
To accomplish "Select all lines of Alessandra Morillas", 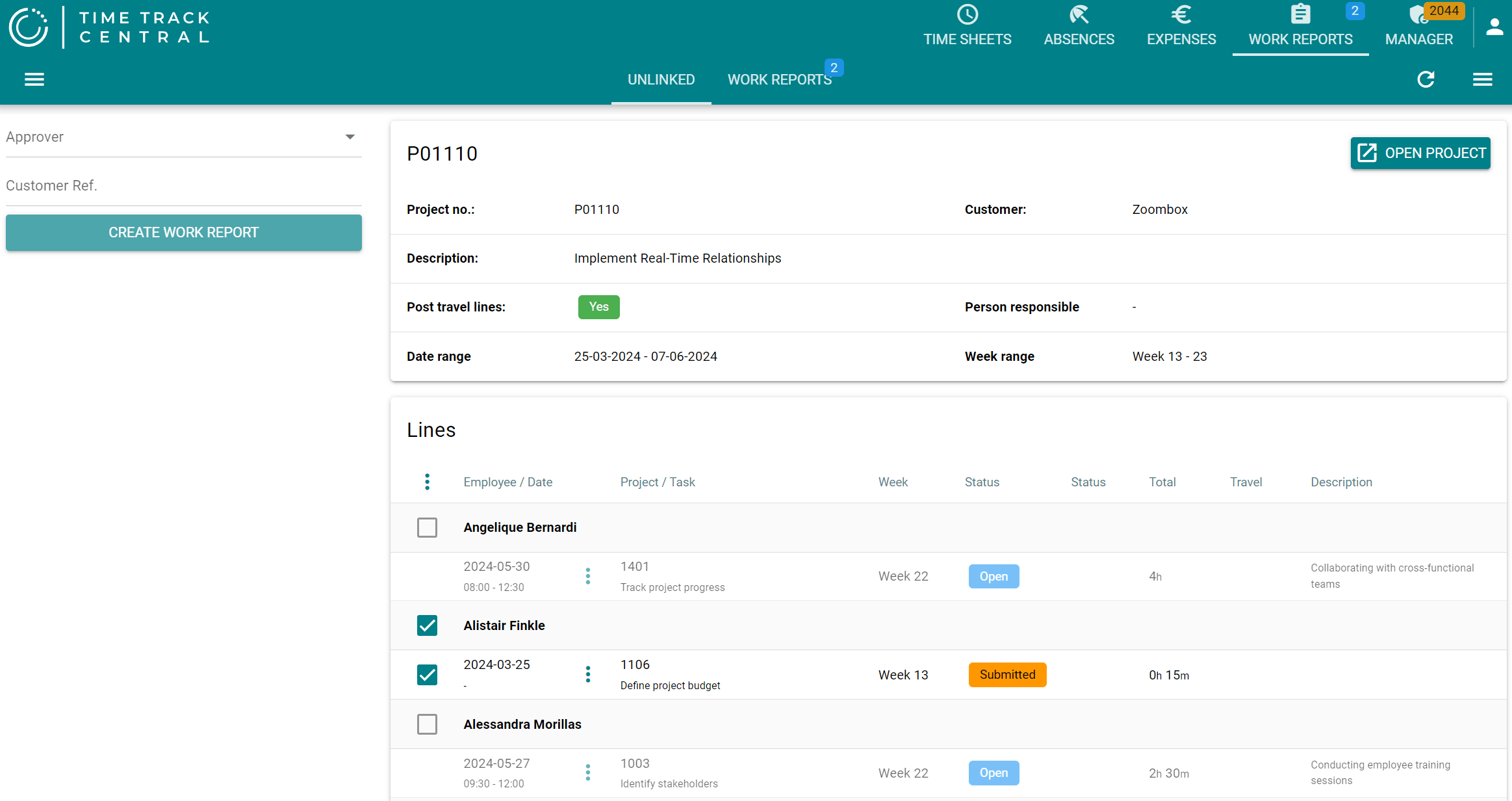I will [x=427, y=724].
